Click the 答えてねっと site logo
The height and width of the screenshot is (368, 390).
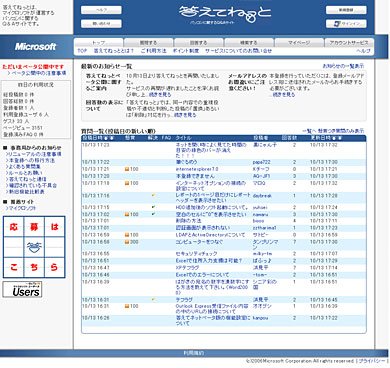coord(225,14)
